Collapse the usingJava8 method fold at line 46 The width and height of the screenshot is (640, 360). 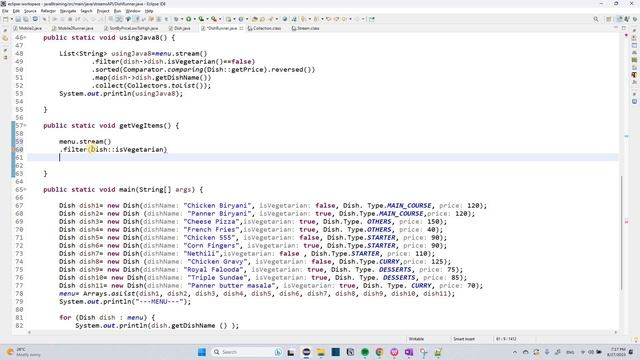(25, 38)
